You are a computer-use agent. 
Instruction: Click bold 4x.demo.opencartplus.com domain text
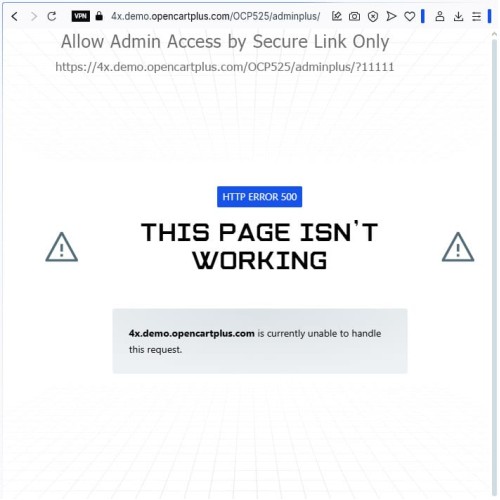192,333
